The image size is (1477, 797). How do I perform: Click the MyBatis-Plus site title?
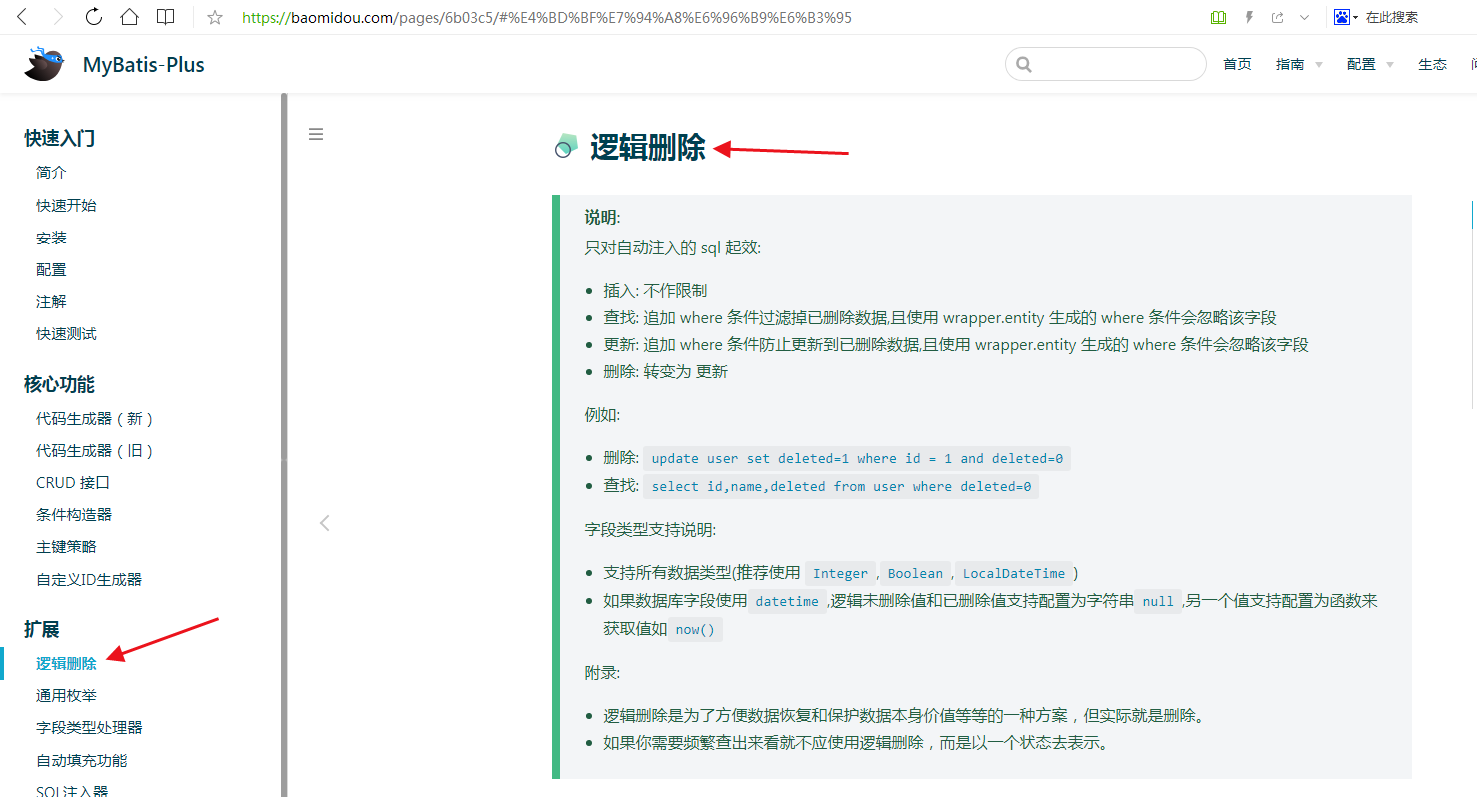point(144,65)
